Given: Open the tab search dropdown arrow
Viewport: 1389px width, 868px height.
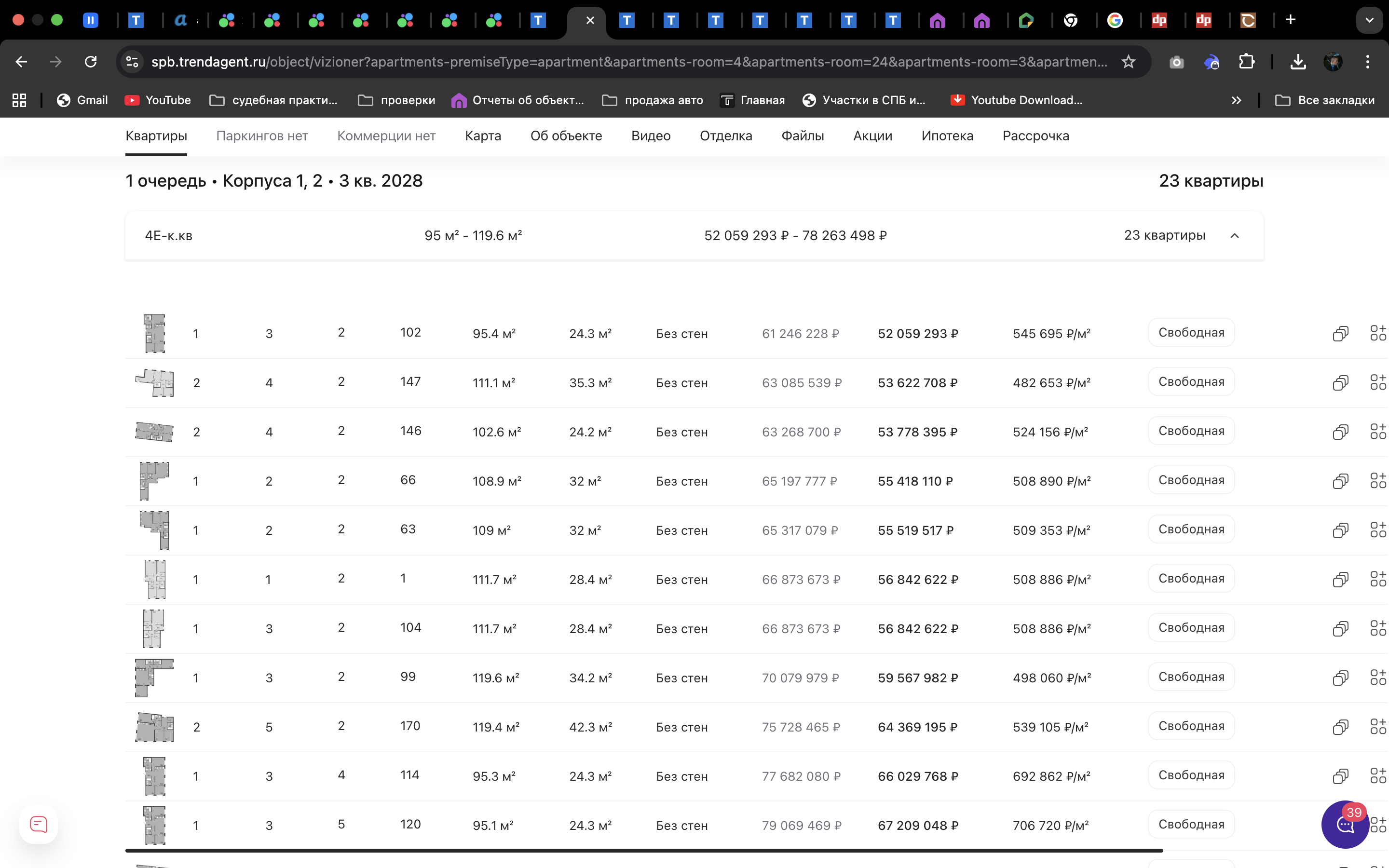Looking at the screenshot, I should click(x=1369, y=20).
